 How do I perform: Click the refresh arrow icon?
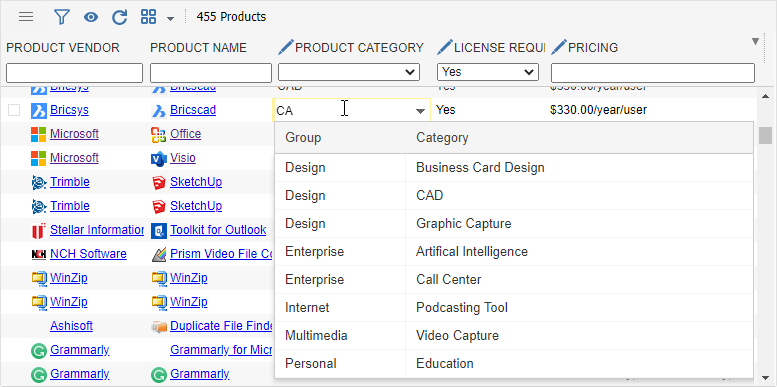[119, 17]
